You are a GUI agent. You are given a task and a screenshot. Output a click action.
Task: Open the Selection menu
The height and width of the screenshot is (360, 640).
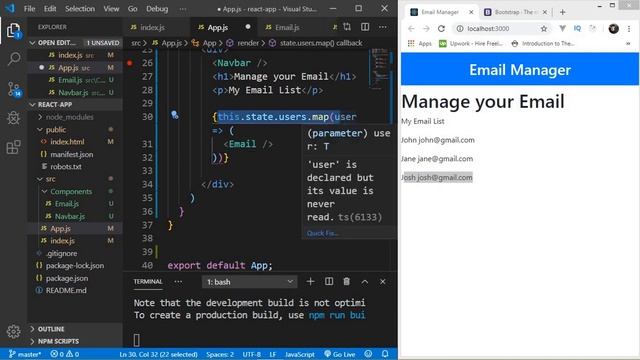coord(80,9)
